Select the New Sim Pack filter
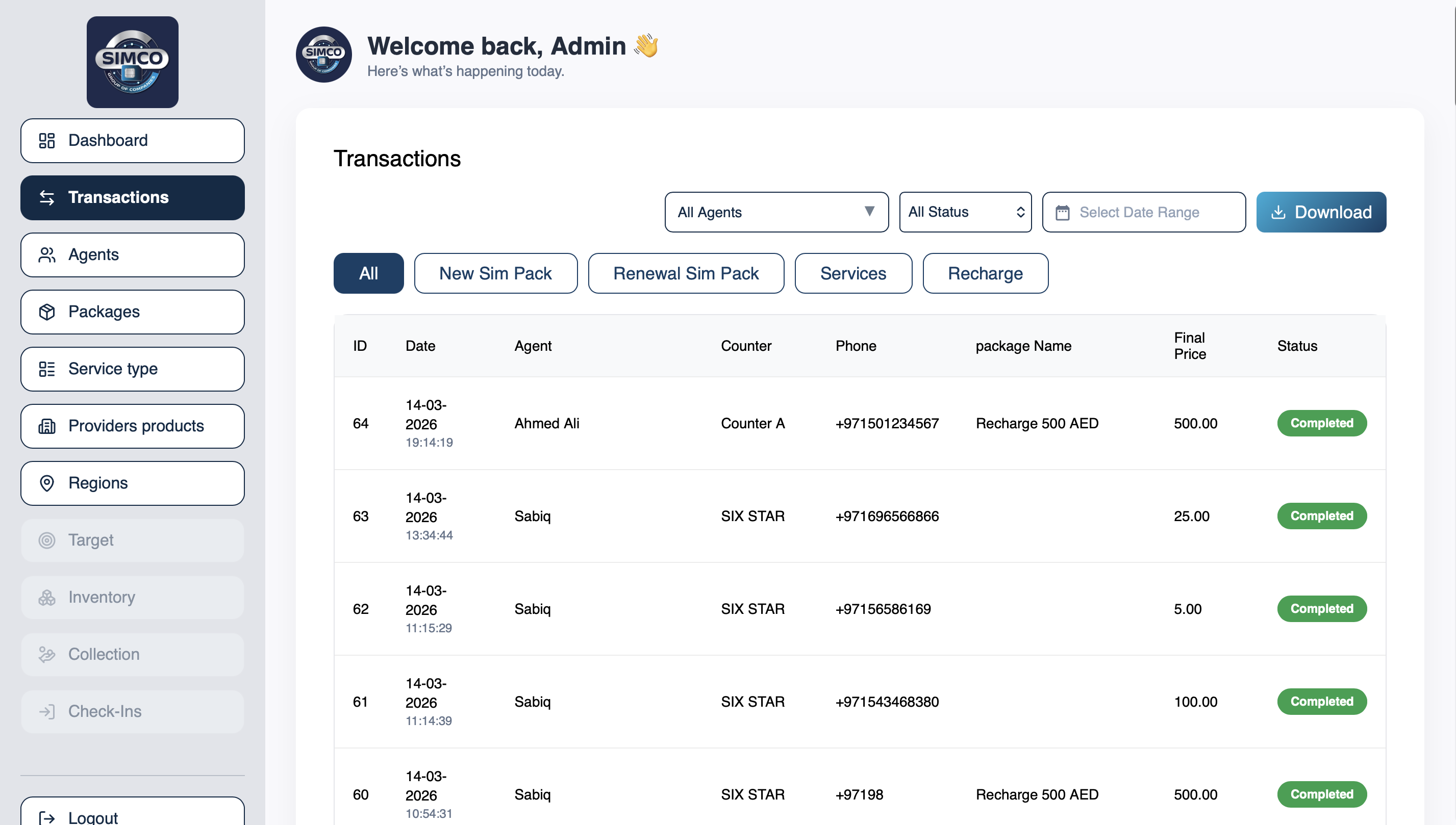 point(495,273)
